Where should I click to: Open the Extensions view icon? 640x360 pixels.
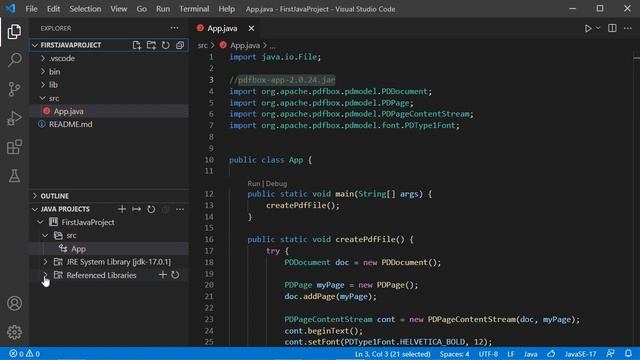coord(14,147)
